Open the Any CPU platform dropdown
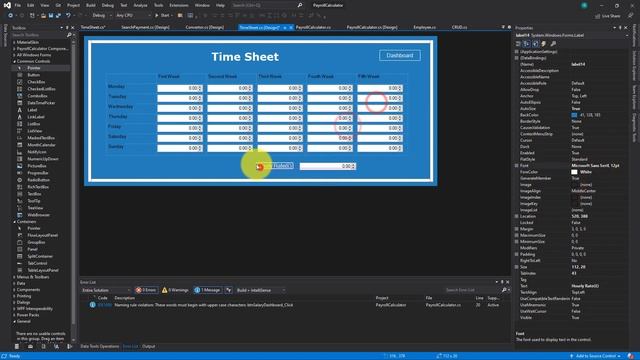 click(133, 16)
